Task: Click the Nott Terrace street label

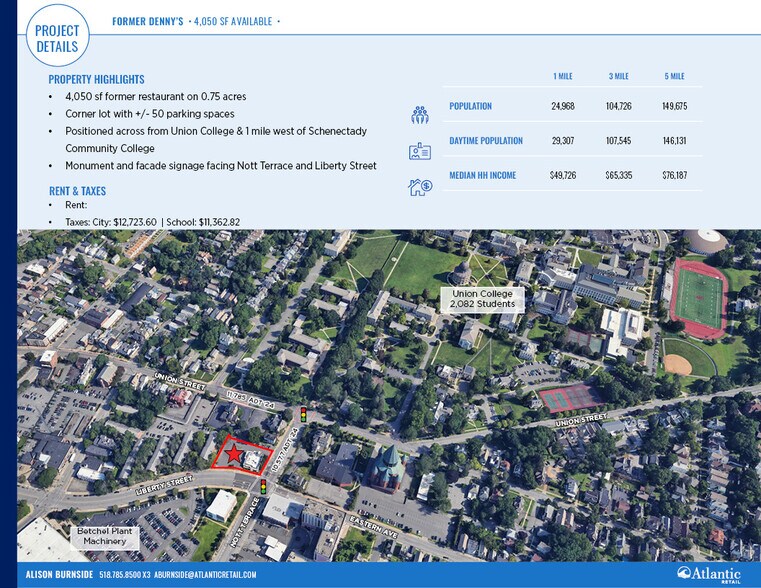Action: click(243, 523)
